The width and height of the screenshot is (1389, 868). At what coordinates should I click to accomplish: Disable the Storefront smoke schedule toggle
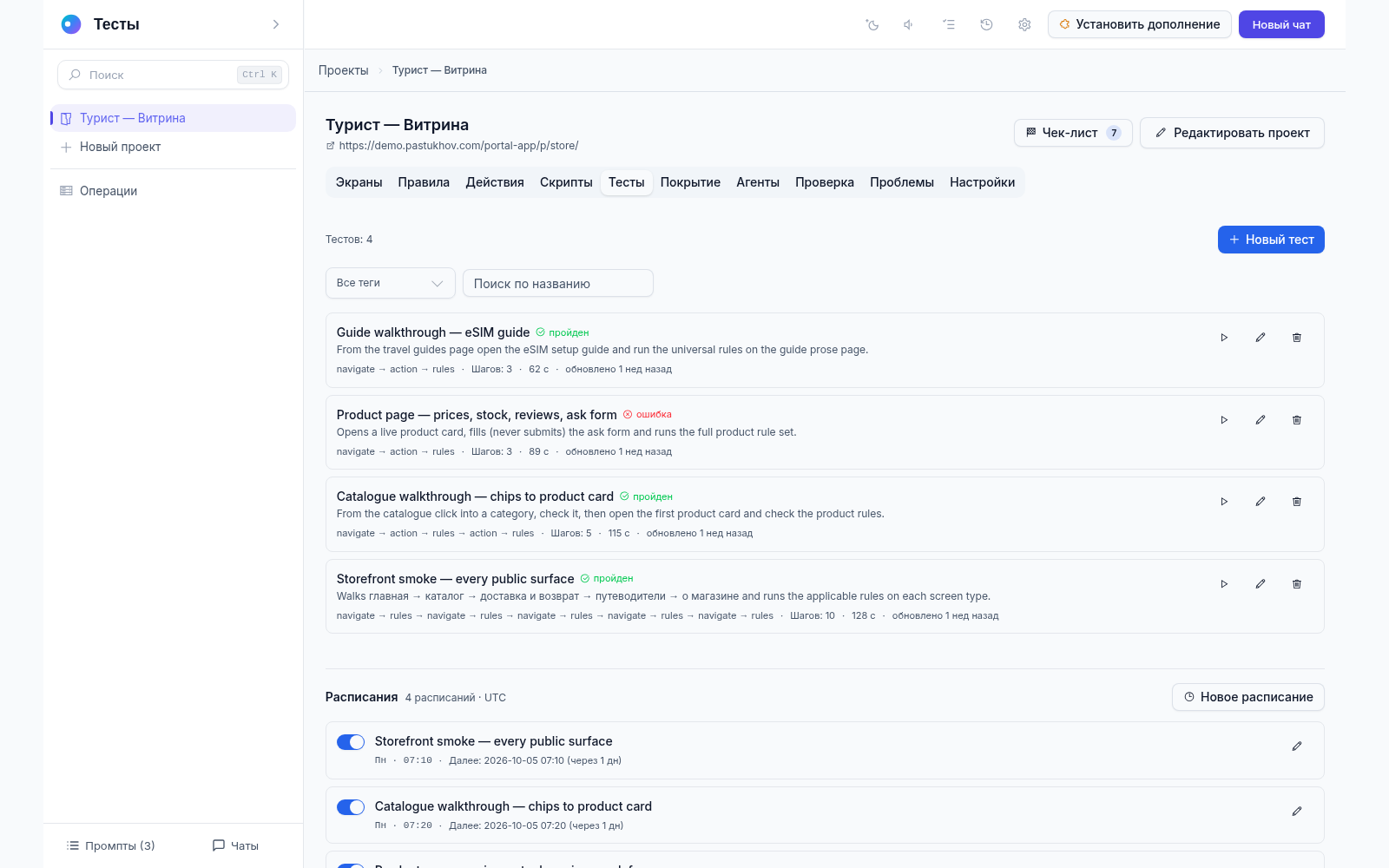tap(351, 742)
